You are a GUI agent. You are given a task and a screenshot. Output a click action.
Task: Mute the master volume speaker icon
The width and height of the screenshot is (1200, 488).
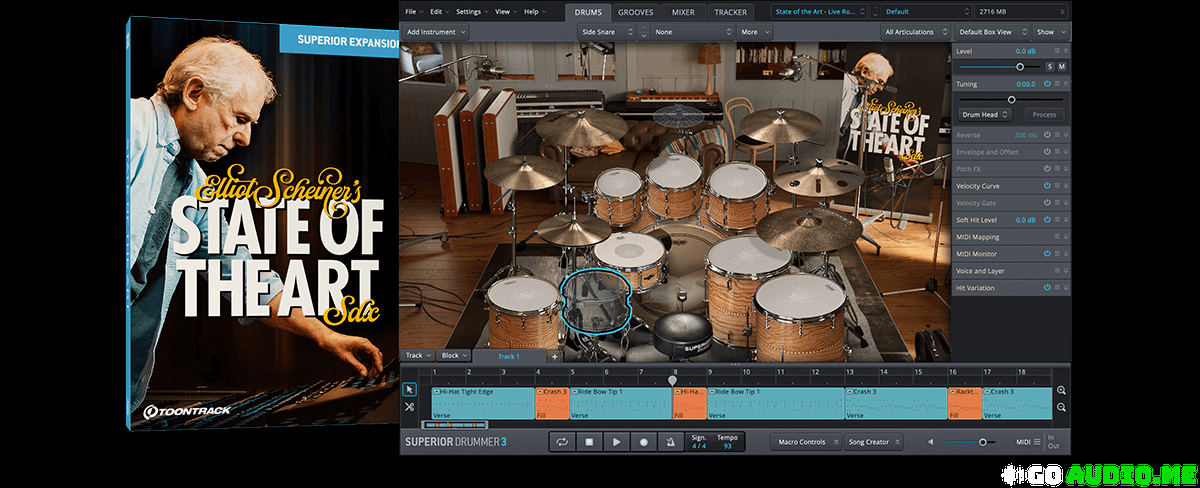click(932, 441)
